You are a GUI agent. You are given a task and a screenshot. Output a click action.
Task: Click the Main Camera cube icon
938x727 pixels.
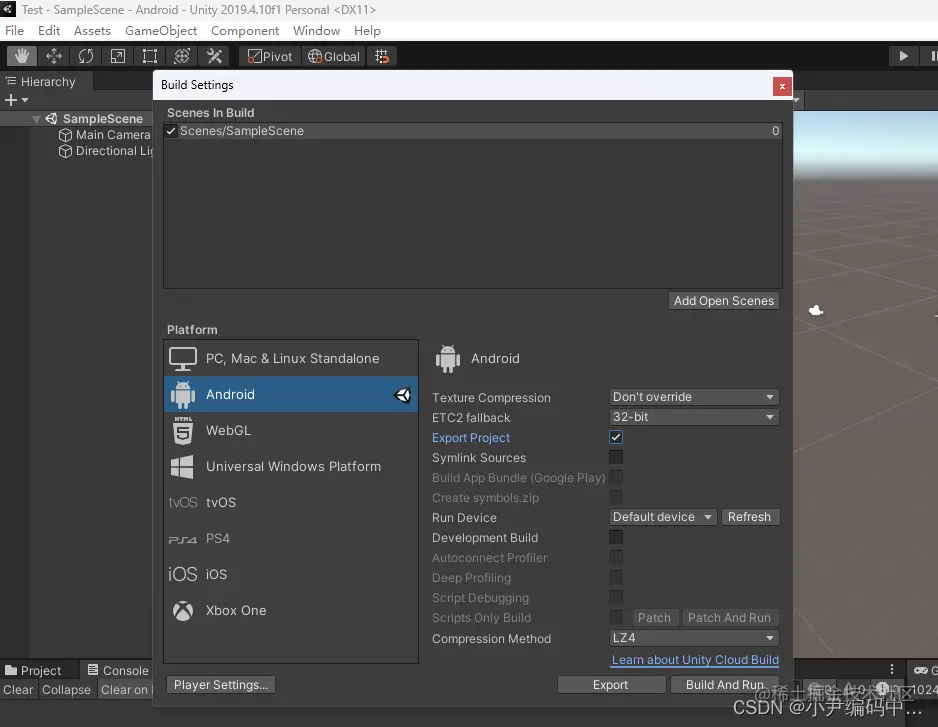(65, 135)
